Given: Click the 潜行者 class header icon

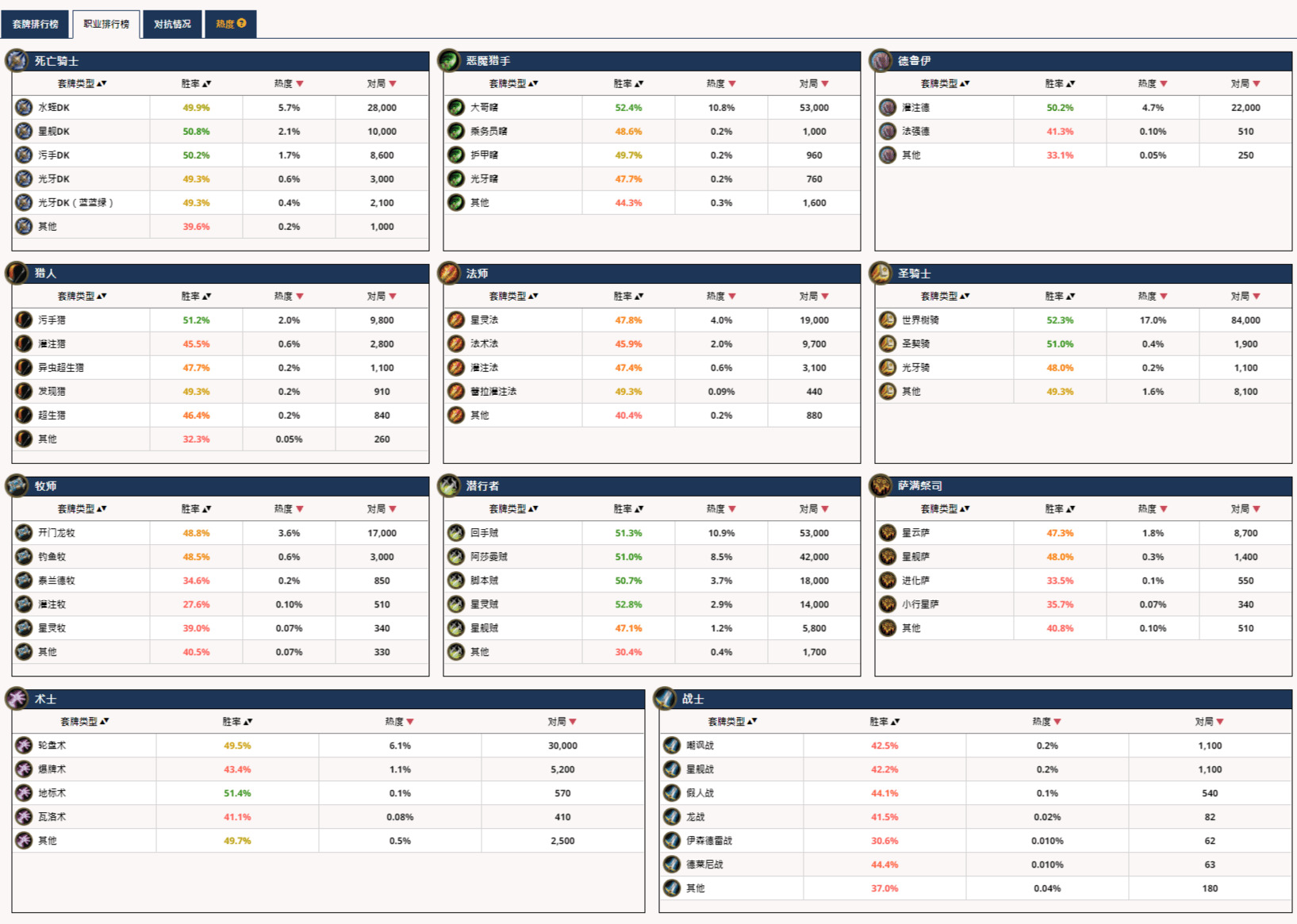Looking at the screenshot, I should (x=449, y=485).
